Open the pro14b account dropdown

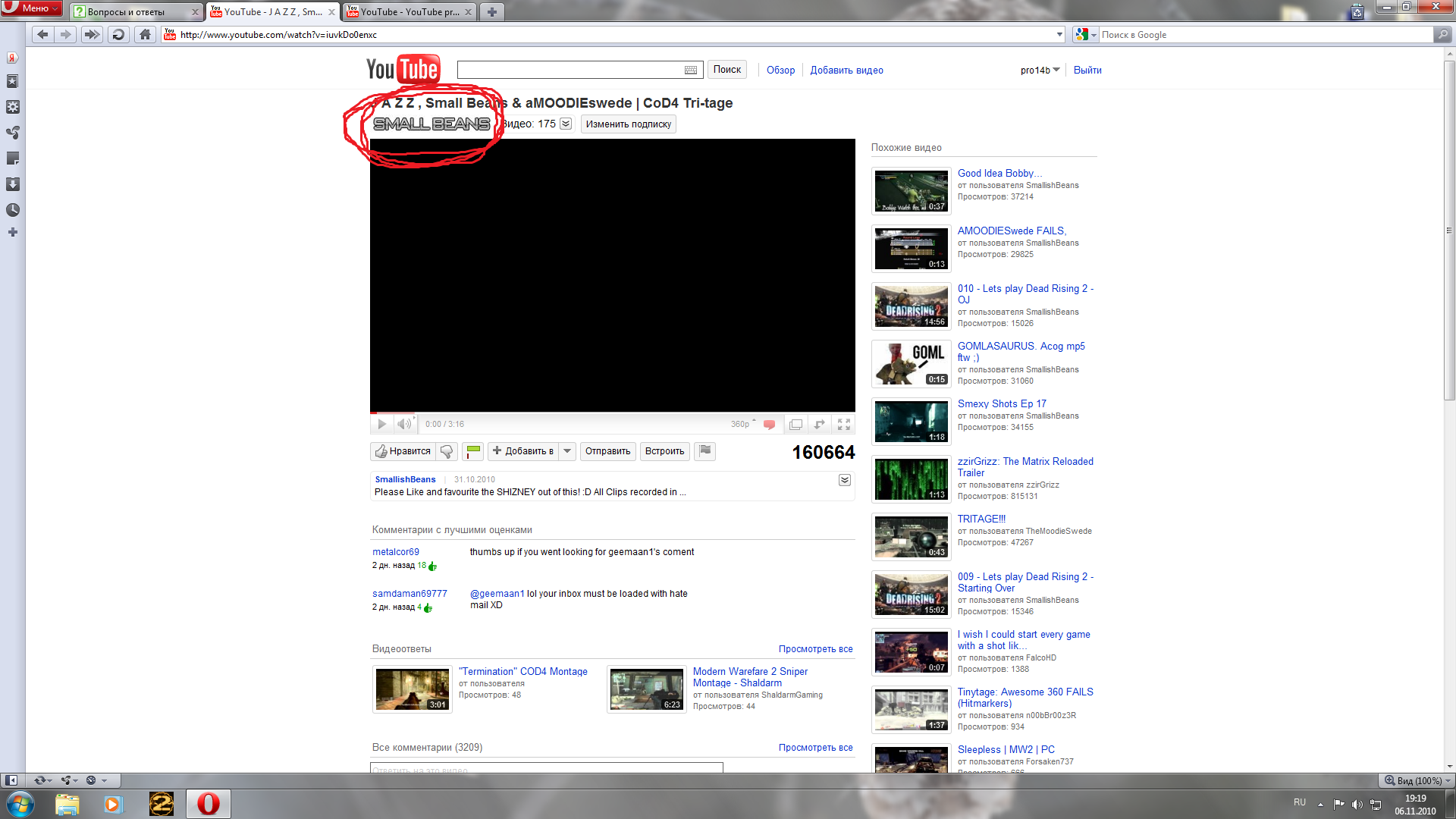pyautogui.click(x=1040, y=71)
